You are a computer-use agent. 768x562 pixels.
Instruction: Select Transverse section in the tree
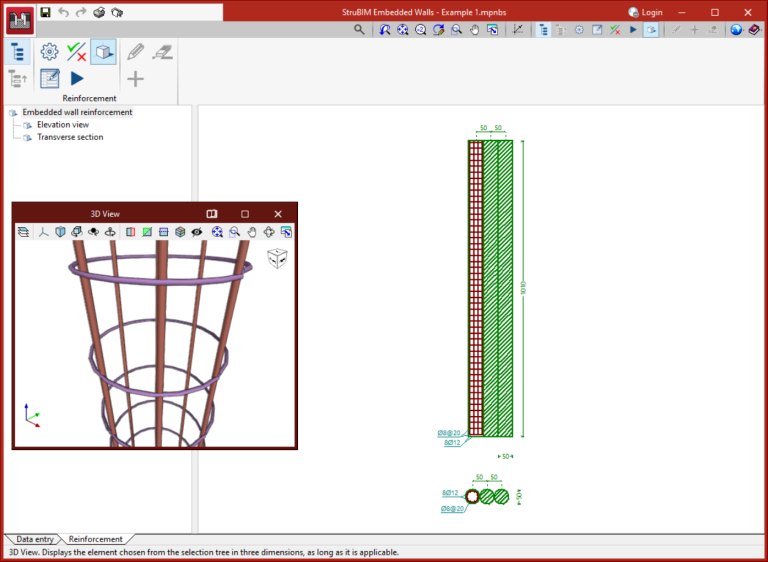[x=70, y=137]
